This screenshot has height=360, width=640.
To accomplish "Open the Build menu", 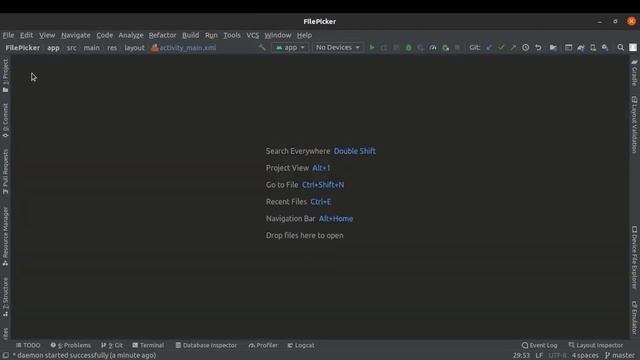I will 190,35.
